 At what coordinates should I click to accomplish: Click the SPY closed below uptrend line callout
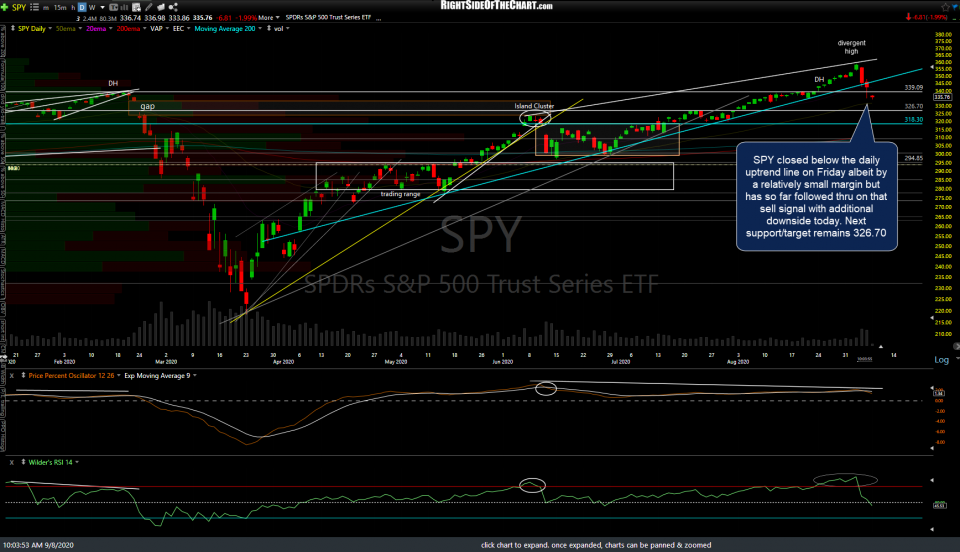pyautogui.click(x=817, y=196)
